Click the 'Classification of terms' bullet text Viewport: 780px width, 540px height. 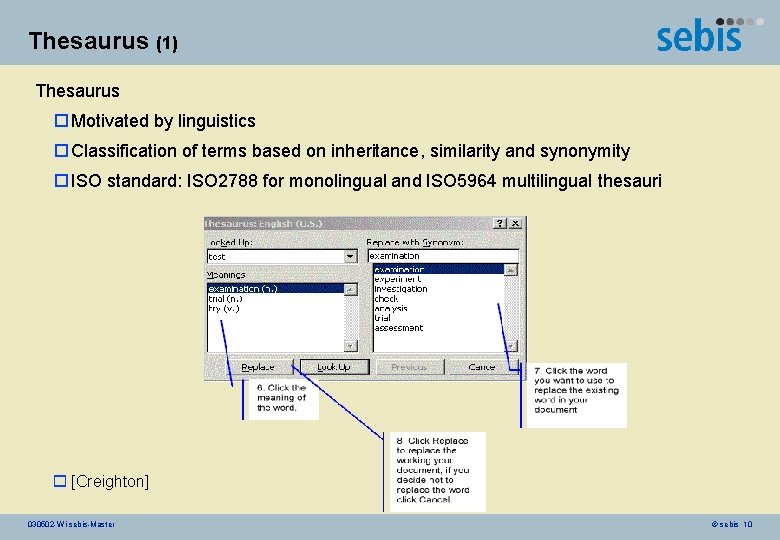point(350,151)
